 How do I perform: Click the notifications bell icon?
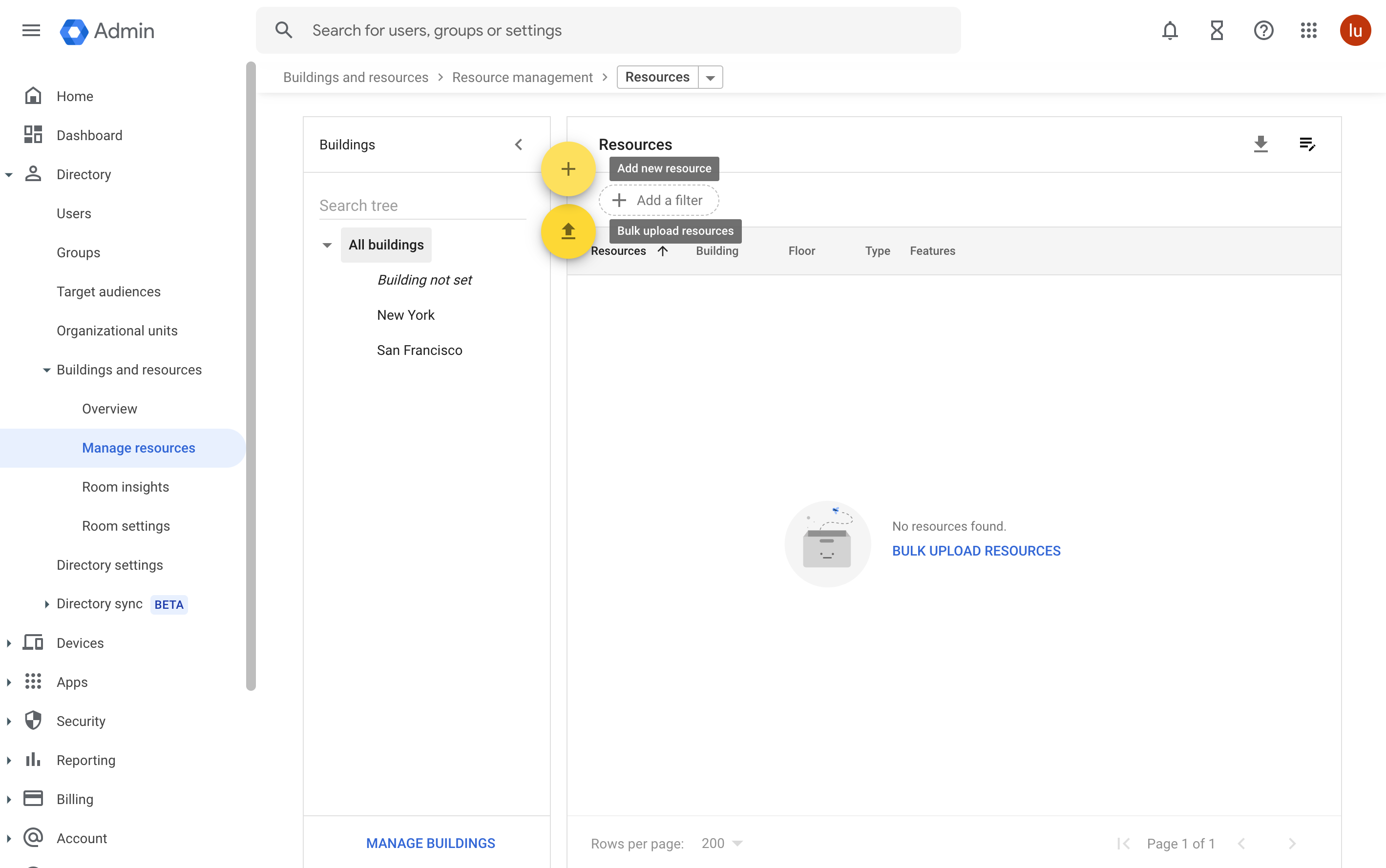[1170, 30]
